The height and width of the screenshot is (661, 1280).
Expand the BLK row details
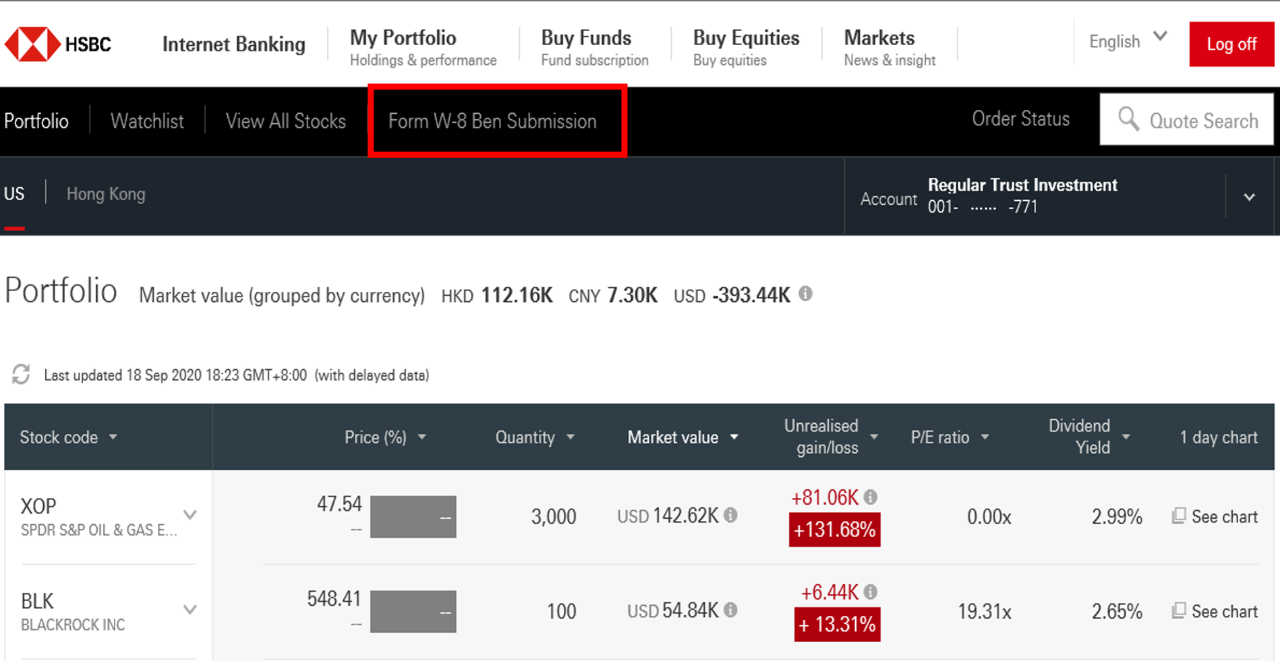(190, 610)
